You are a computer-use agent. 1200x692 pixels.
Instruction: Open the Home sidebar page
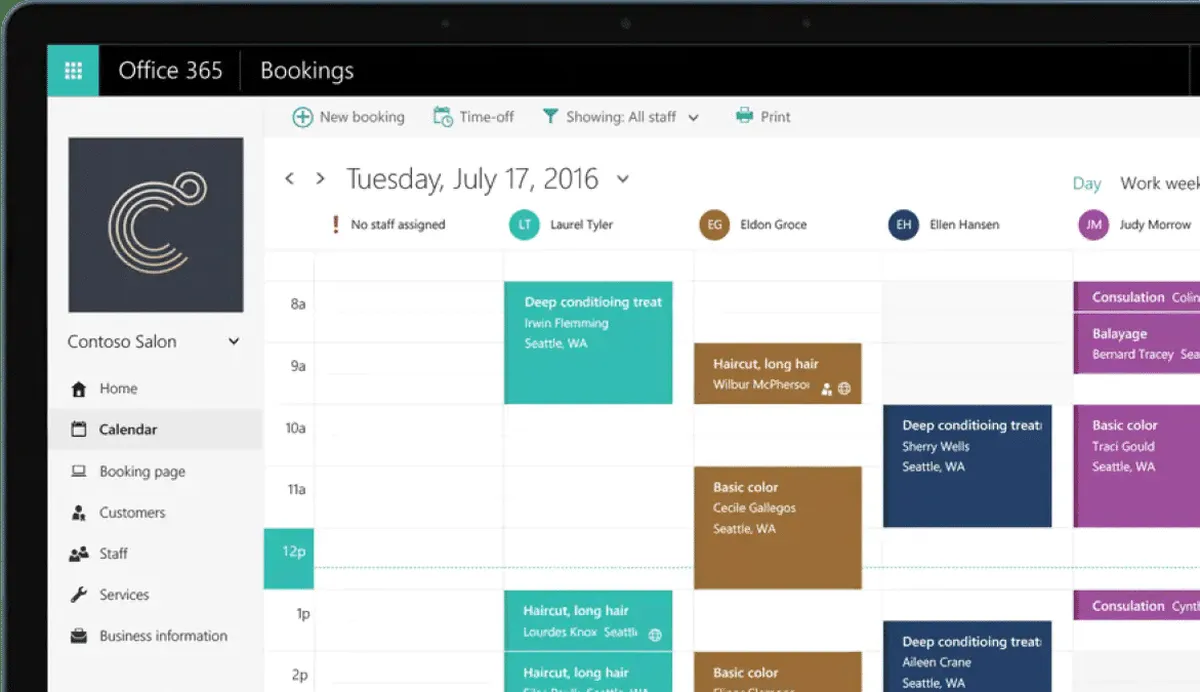click(117, 388)
